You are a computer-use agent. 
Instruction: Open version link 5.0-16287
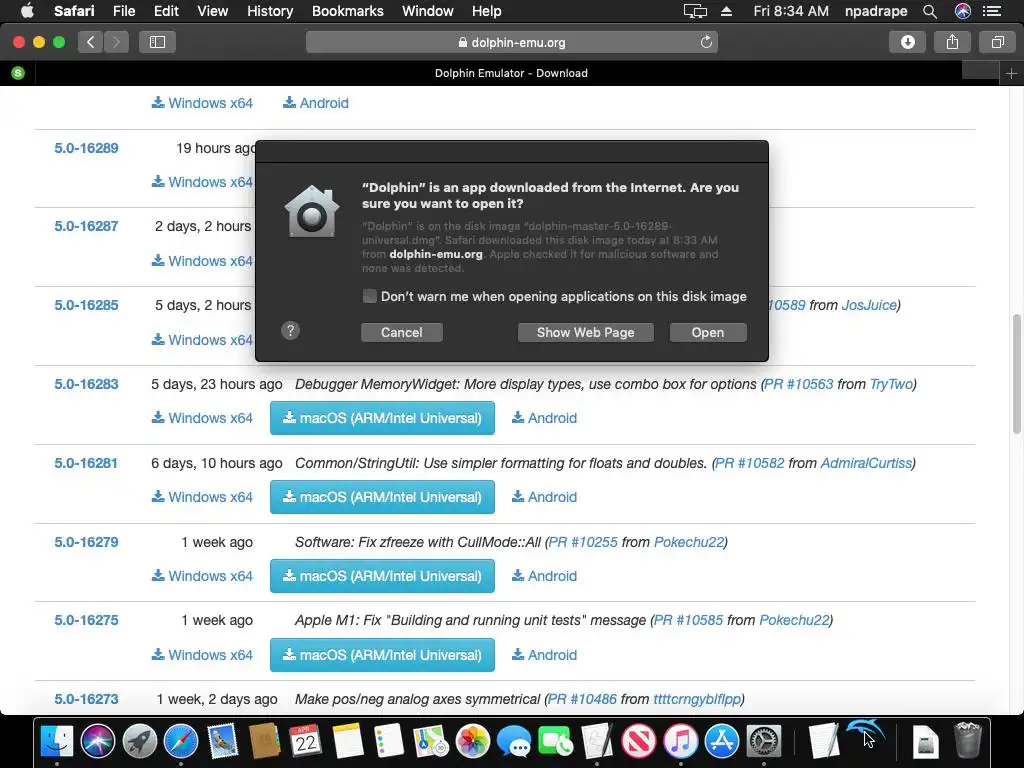pyautogui.click(x=86, y=227)
